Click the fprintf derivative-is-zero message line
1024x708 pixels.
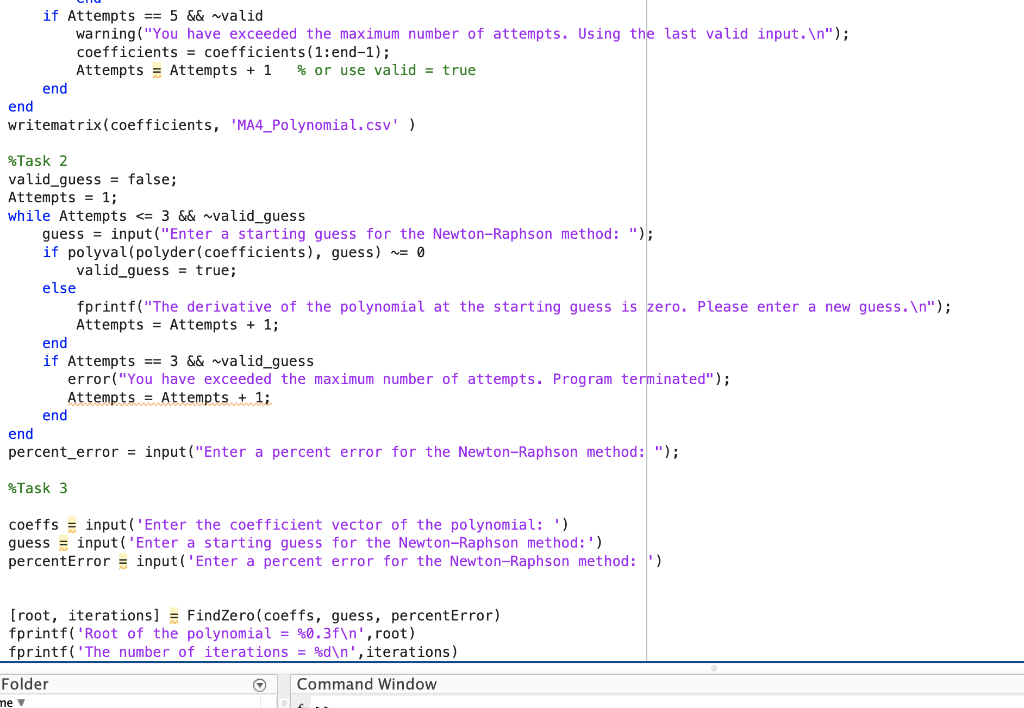coord(513,307)
